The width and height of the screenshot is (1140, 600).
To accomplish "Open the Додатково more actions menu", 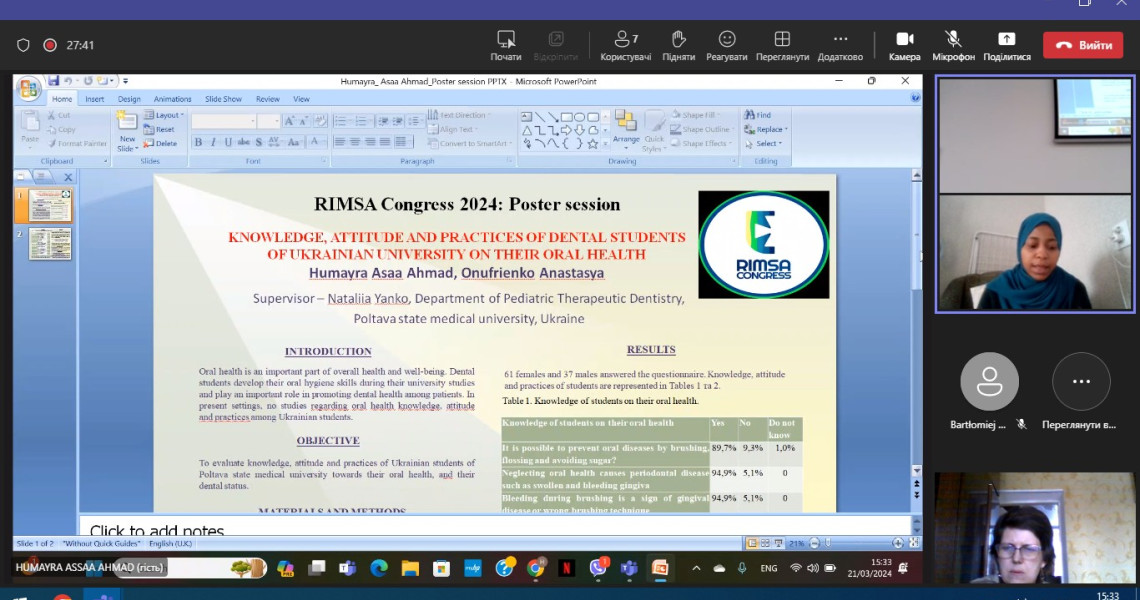I will coord(840,45).
